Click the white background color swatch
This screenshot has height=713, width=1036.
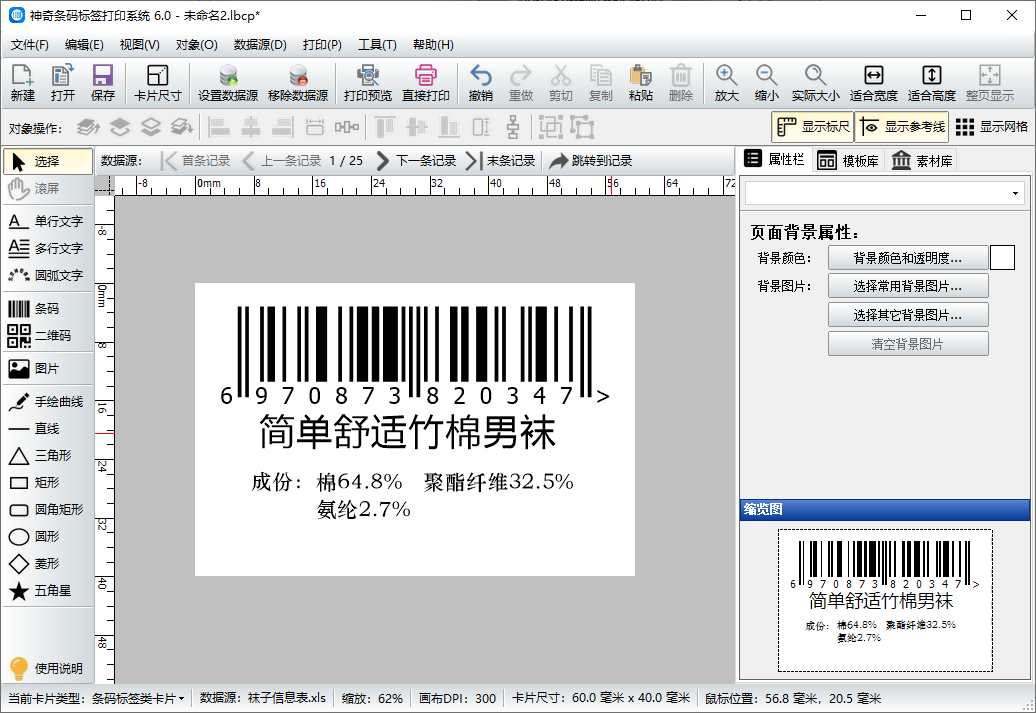pyautogui.click(x=1002, y=258)
